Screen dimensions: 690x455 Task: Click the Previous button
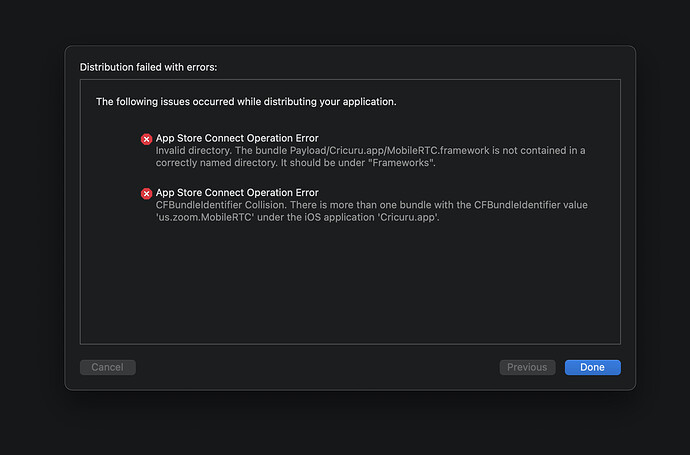527,367
